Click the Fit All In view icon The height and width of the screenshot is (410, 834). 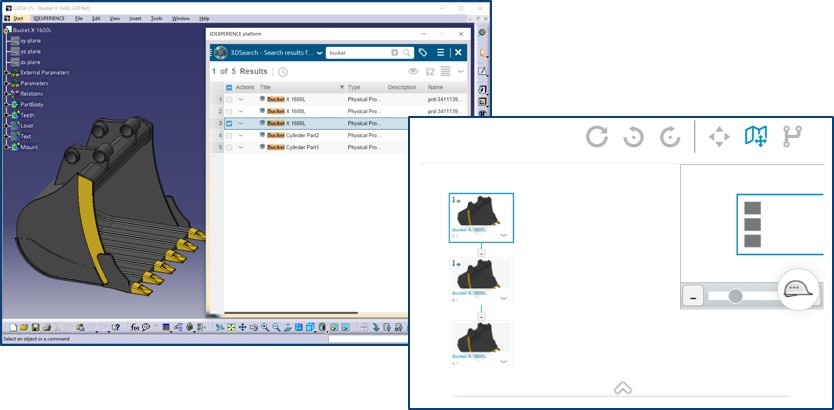click(x=231, y=328)
